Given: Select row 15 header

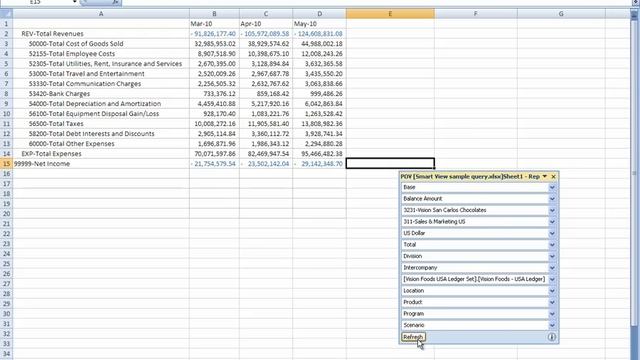Looking at the screenshot, I should click(6, 164).
